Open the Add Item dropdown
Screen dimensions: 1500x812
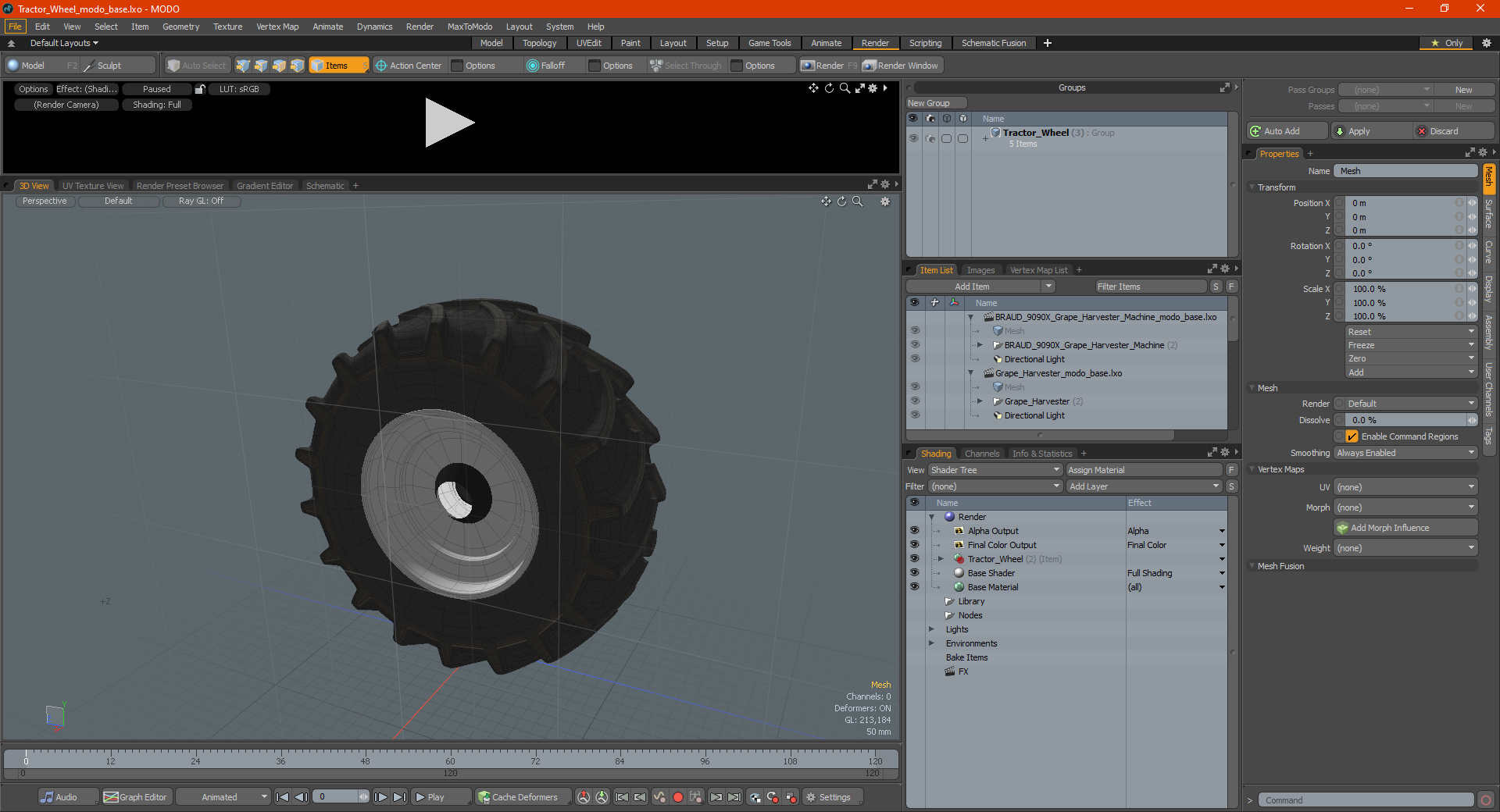tap(980, 287)
